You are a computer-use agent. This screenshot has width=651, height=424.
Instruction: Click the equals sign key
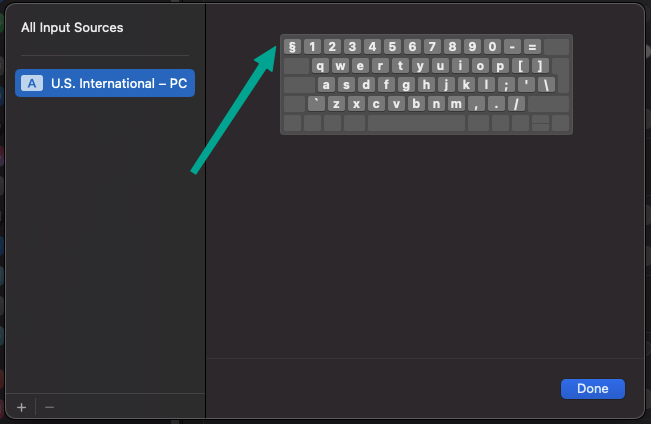coord(532,47)
